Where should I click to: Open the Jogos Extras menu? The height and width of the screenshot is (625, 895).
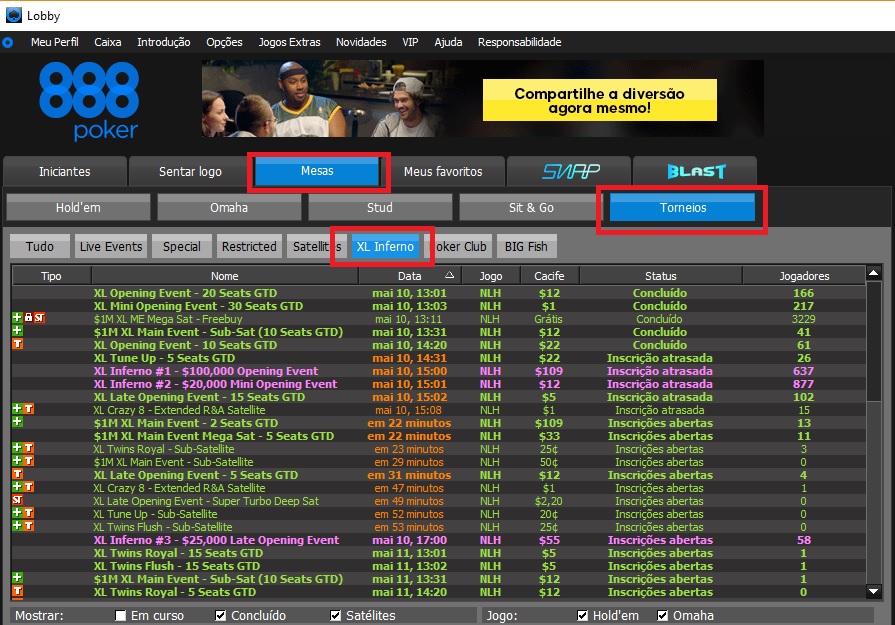point(289,42)
